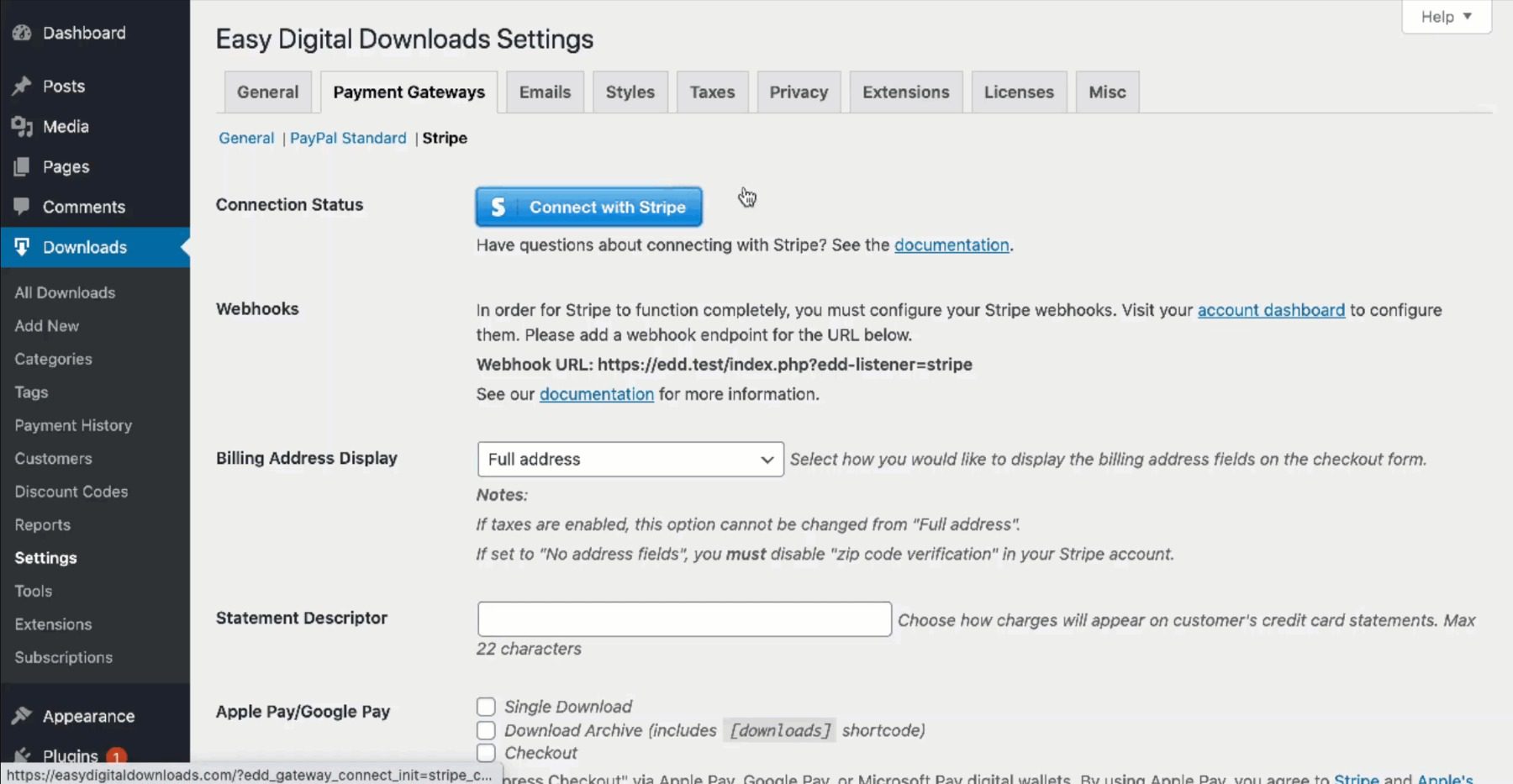Image resolution: width=1513 pixels, height=784 pixels.
Task: Open Media library via its camera icon
Action: [x=21, y=126]
